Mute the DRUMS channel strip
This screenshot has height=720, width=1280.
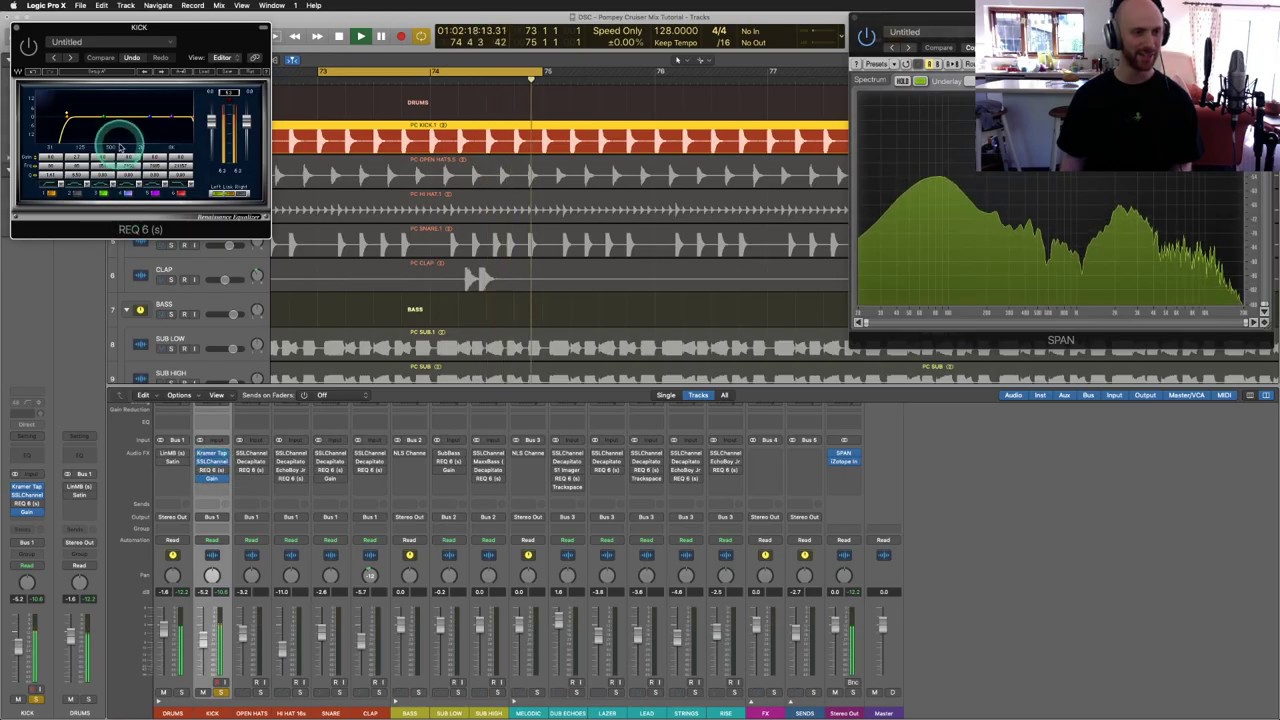(x=163, y=692)
